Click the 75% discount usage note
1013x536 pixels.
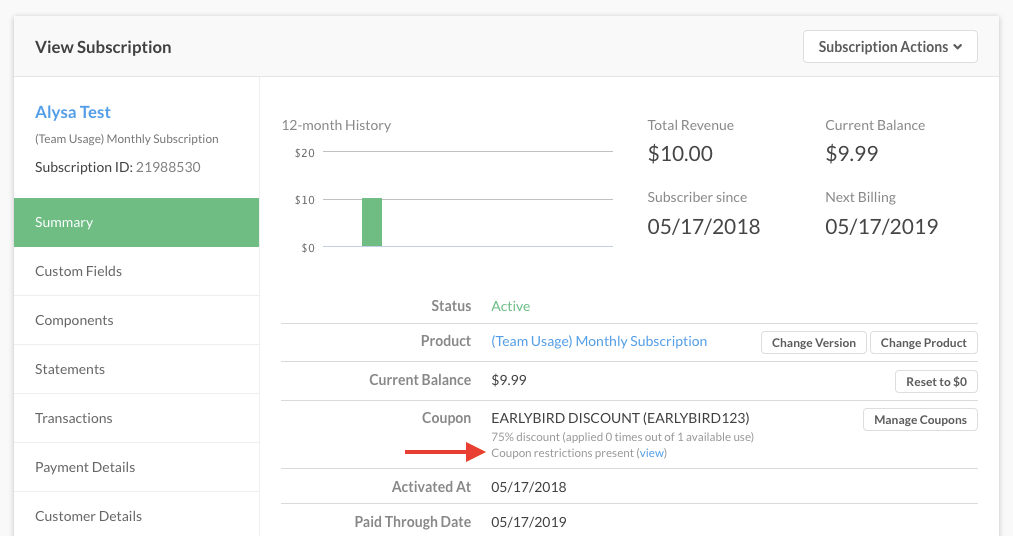tap(622, 437)
